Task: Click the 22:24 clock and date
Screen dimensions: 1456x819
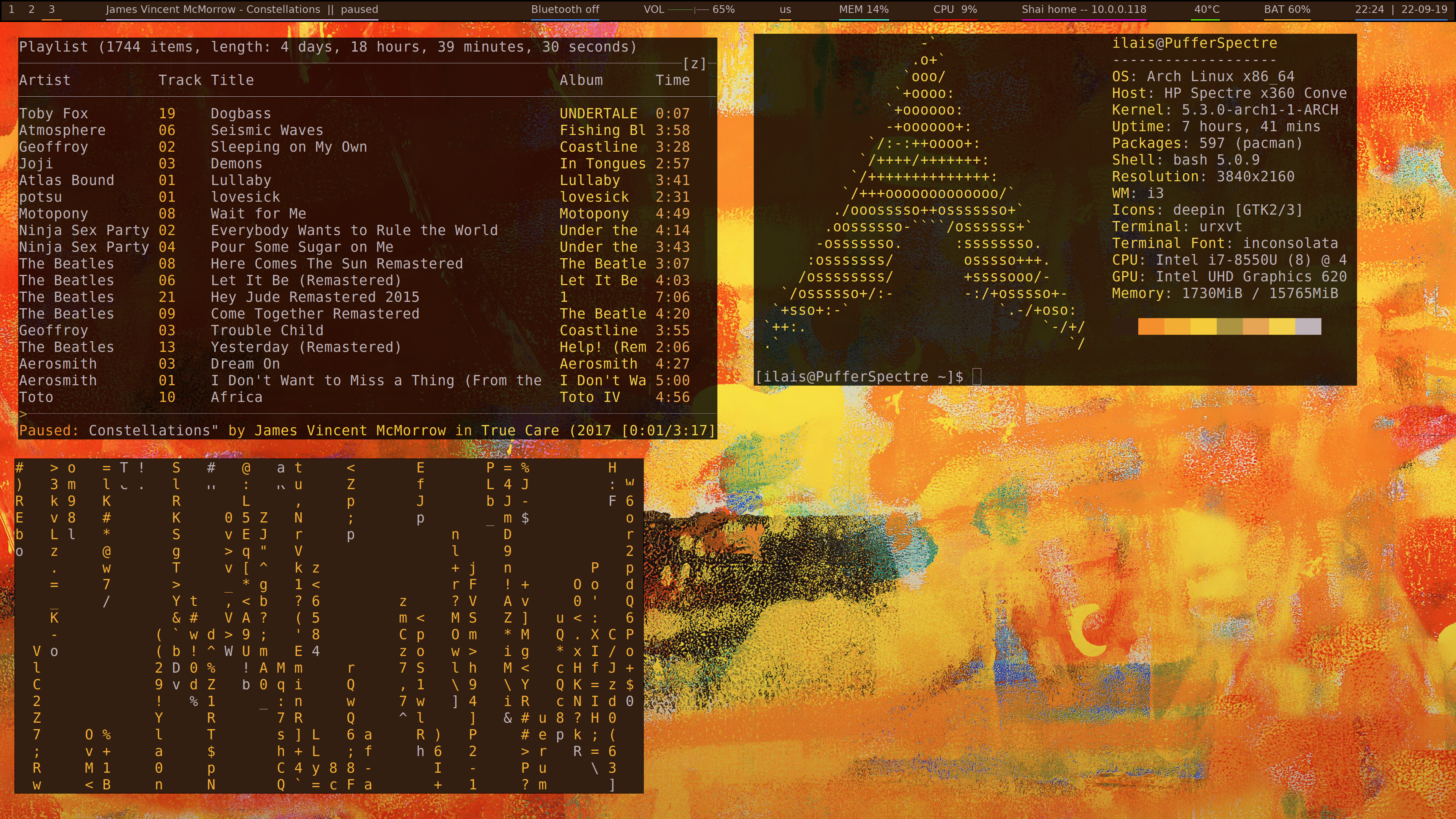Action: (1401, 9)
